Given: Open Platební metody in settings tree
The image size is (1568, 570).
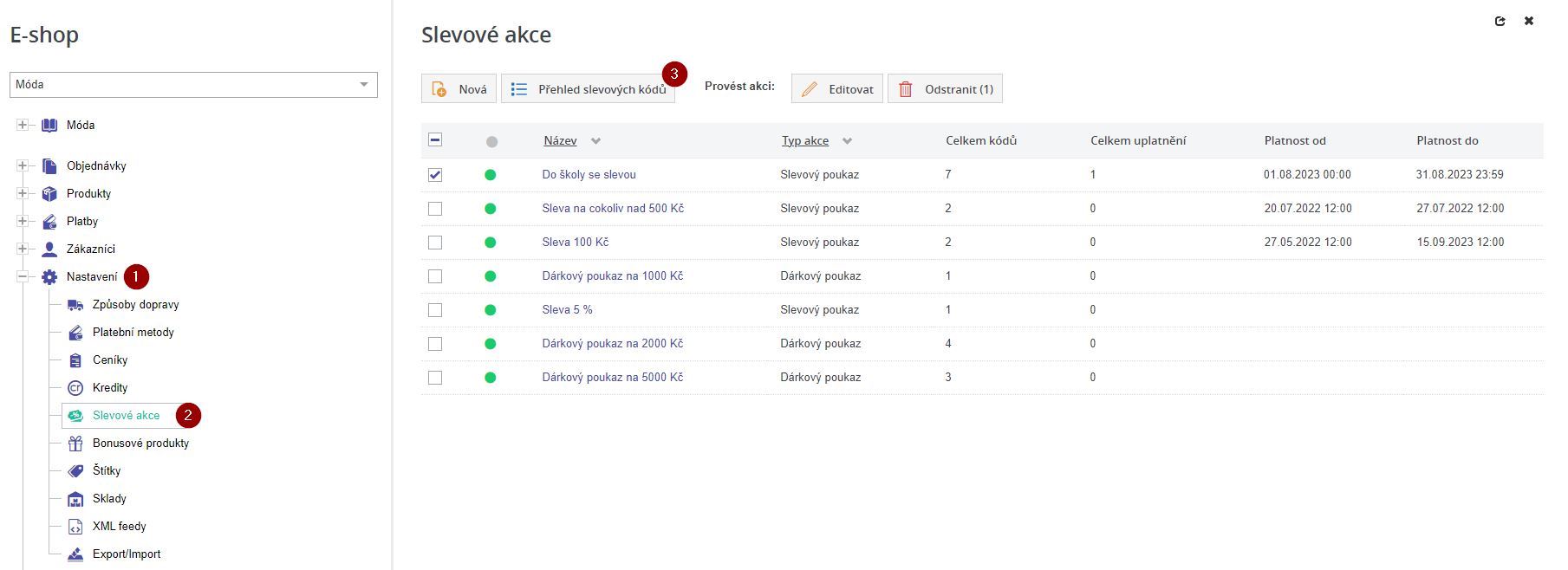Looking at the screenshot, I should (x=133, y=333).
